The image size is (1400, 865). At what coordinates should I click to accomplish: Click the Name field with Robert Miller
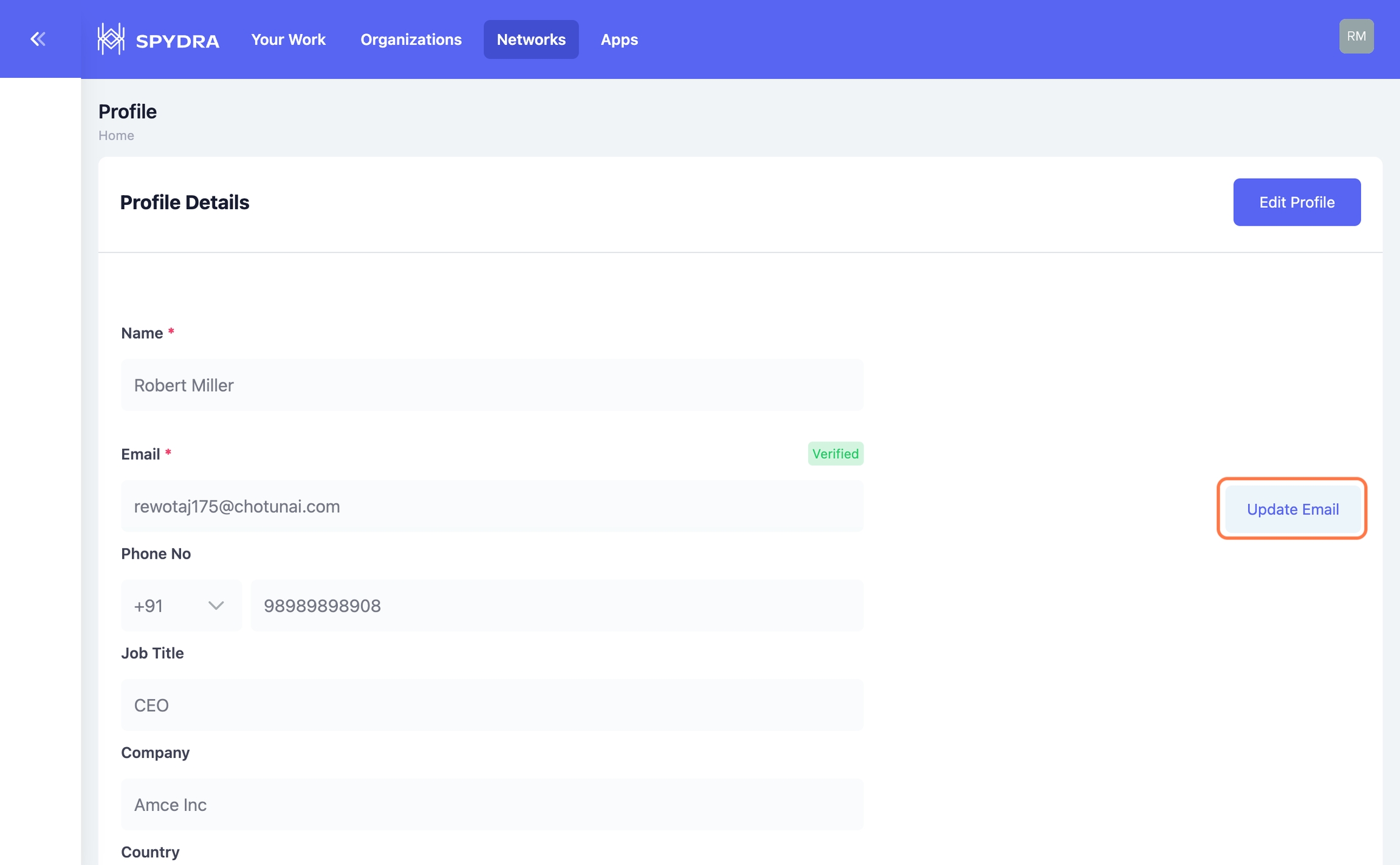[492, 385]
